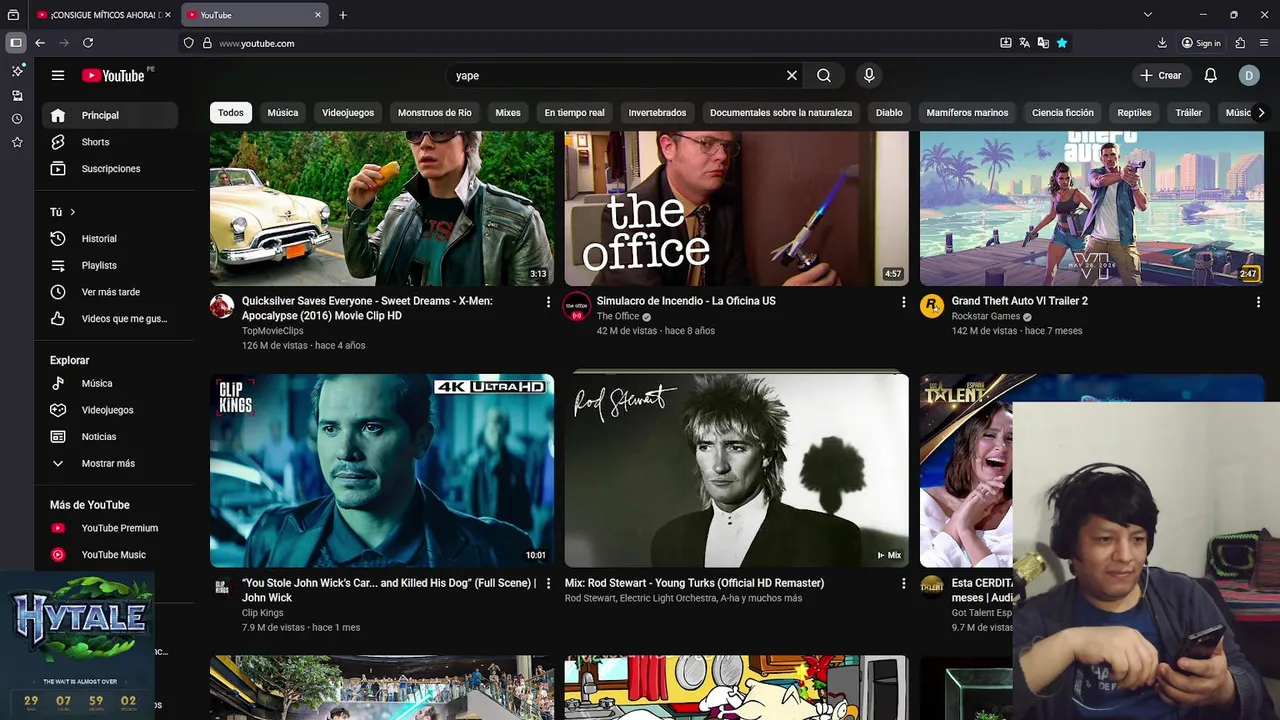This screenshot has height=720, width=1280.
Task: Open the browser application menu
Action: point(1265,43)
